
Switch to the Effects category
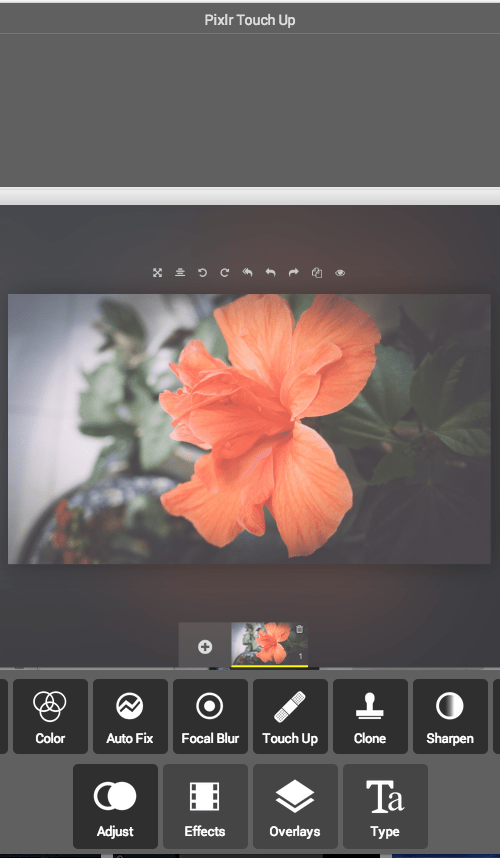click(205, 806)
